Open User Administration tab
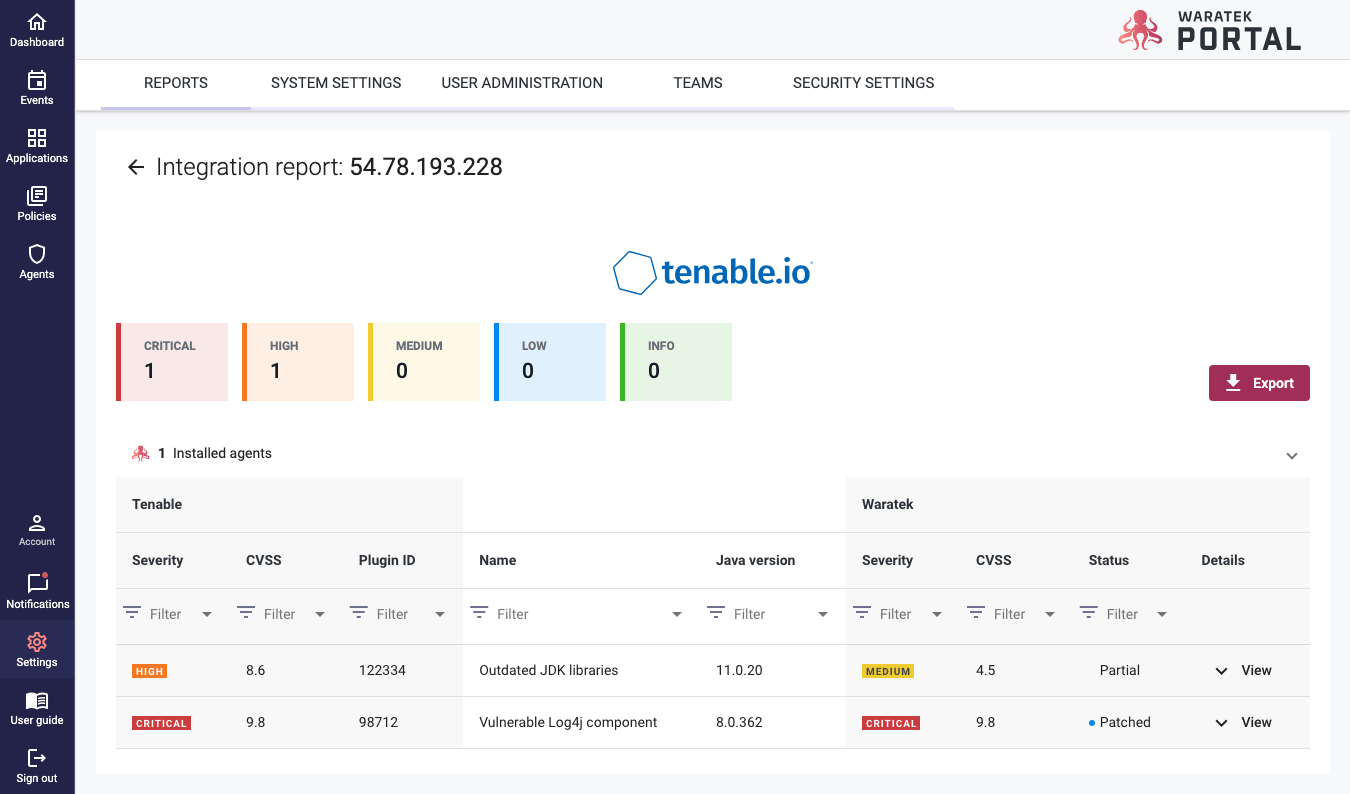This screenshot has width=1350, height=794. pos(522,83)
